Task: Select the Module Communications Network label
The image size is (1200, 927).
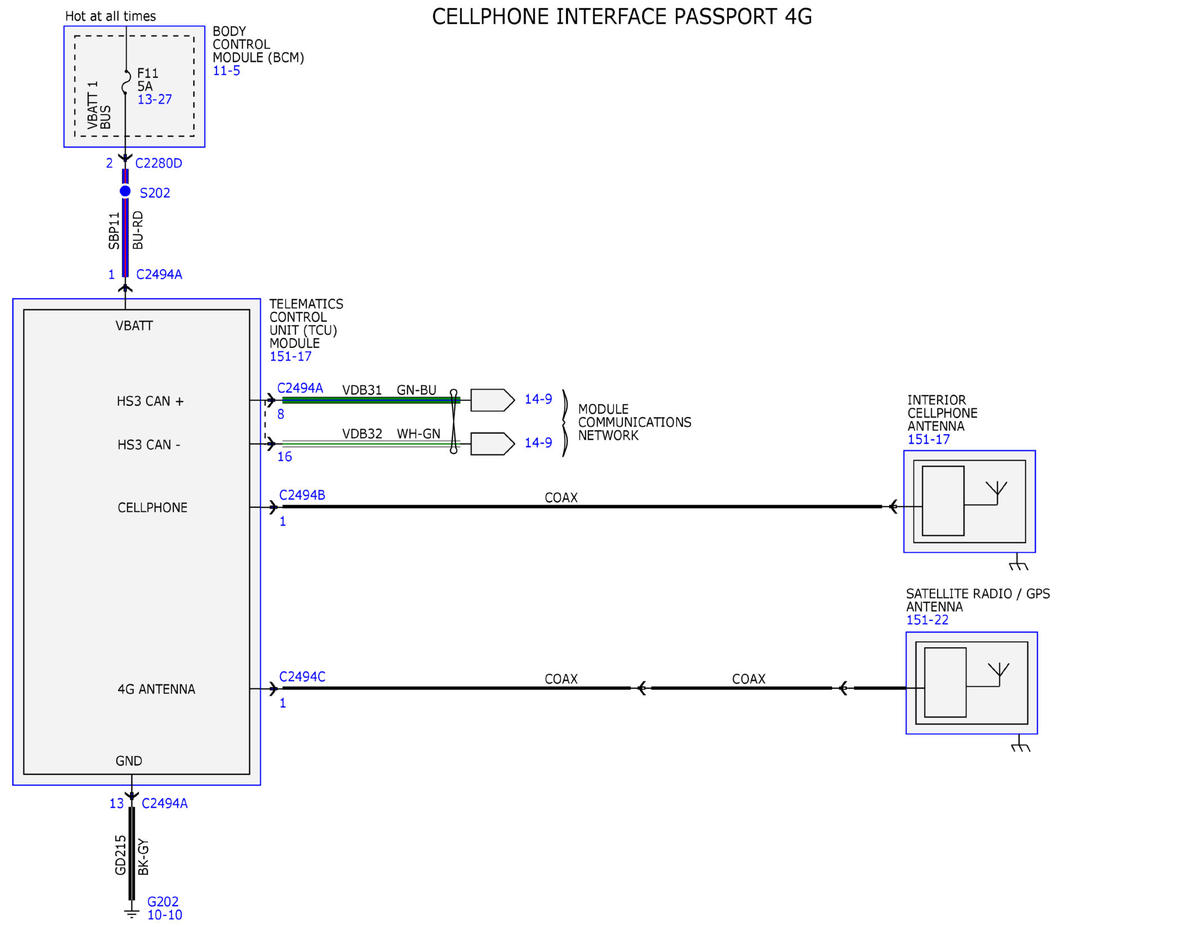Action: (634, 422)
